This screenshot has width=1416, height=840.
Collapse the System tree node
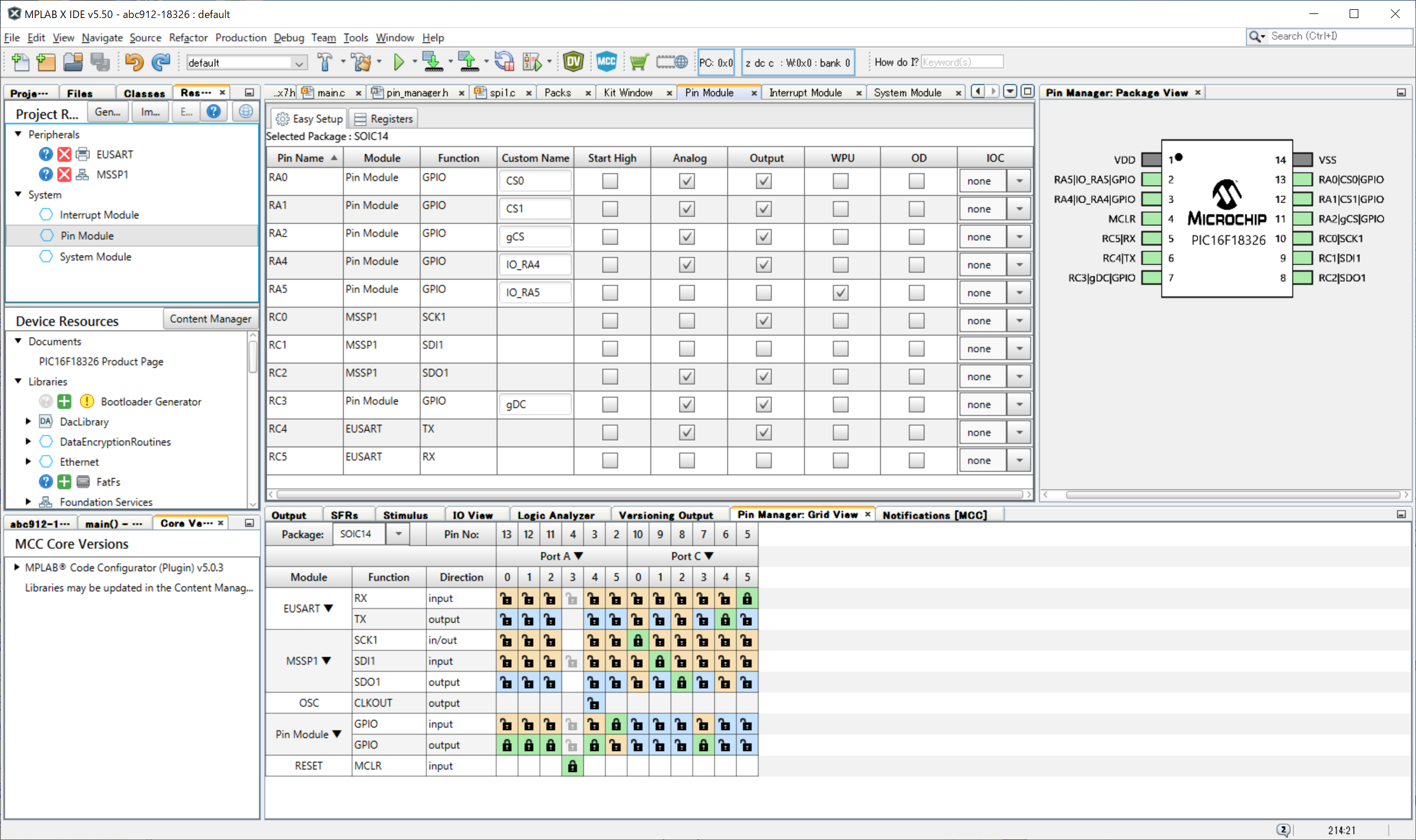(x=18, y=194)
